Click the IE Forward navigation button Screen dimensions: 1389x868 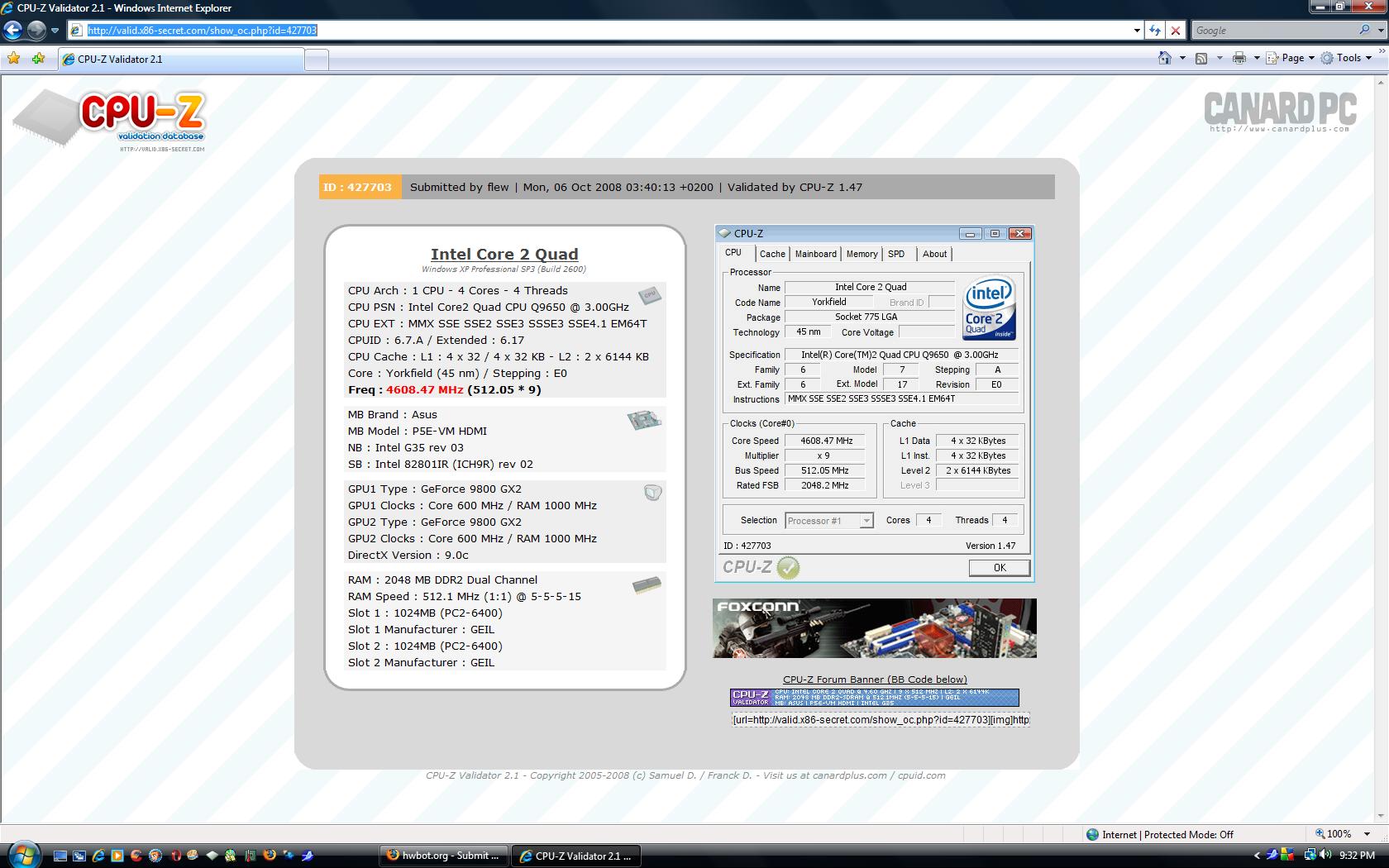(36, 31)
